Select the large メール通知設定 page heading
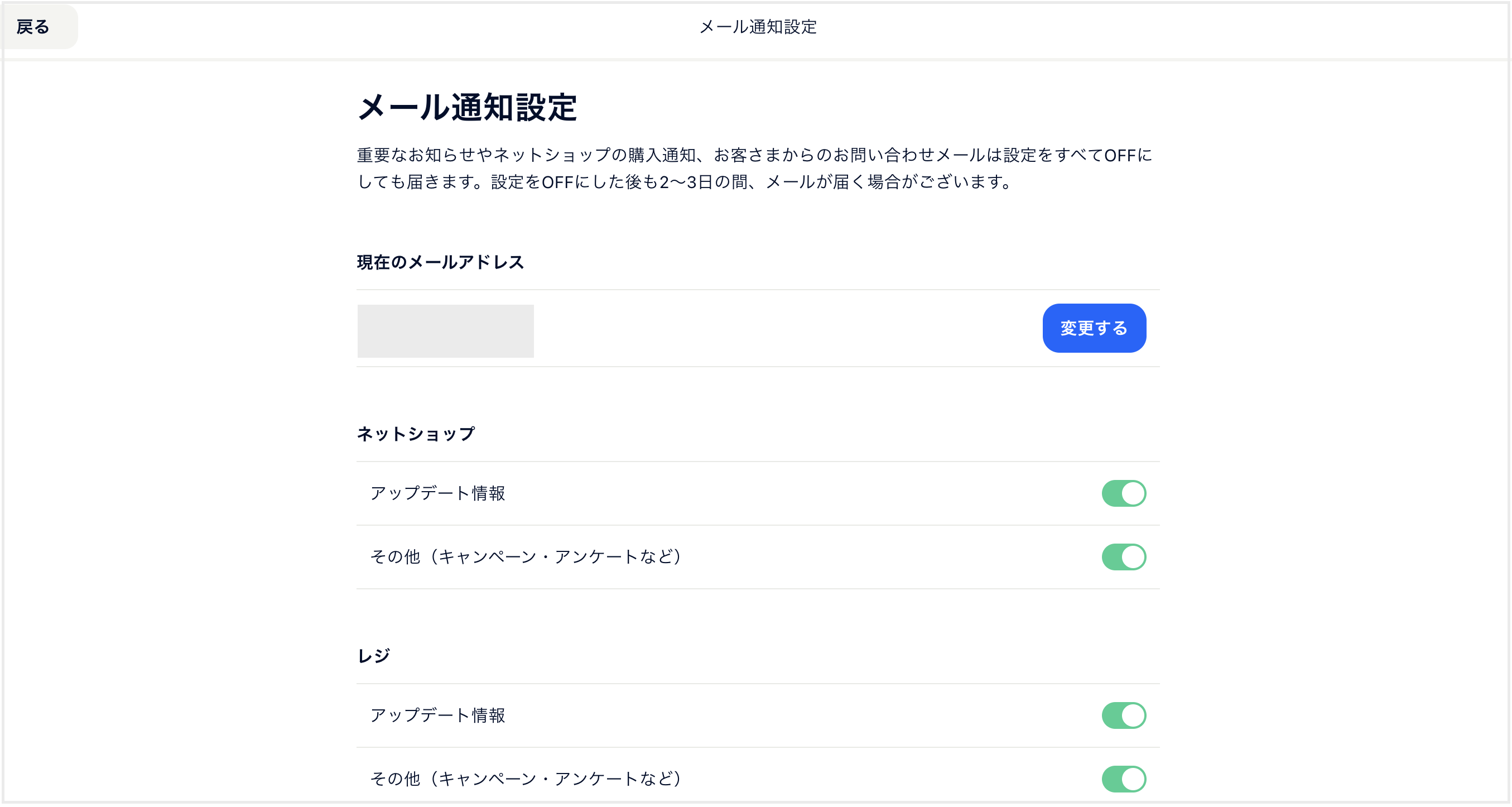This screenshot has height=807, width=1512. [467, 107]
